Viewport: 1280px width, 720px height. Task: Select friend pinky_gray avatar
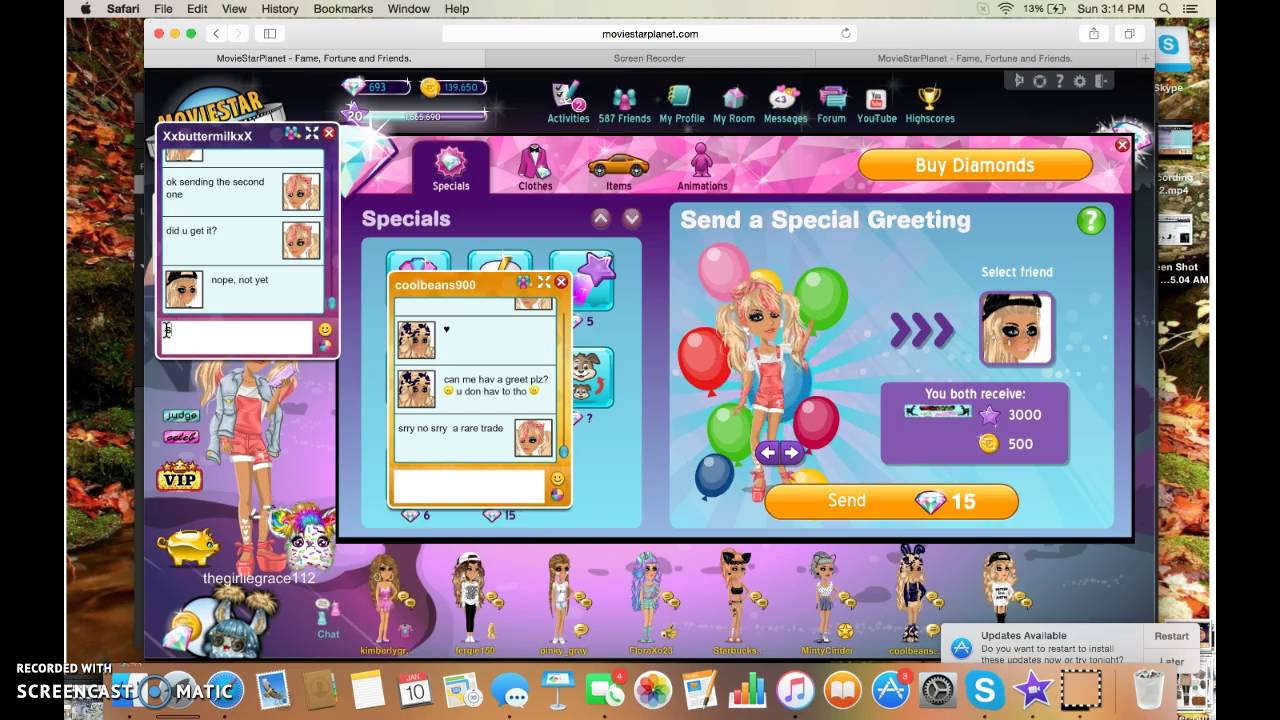tap(560, 598)
